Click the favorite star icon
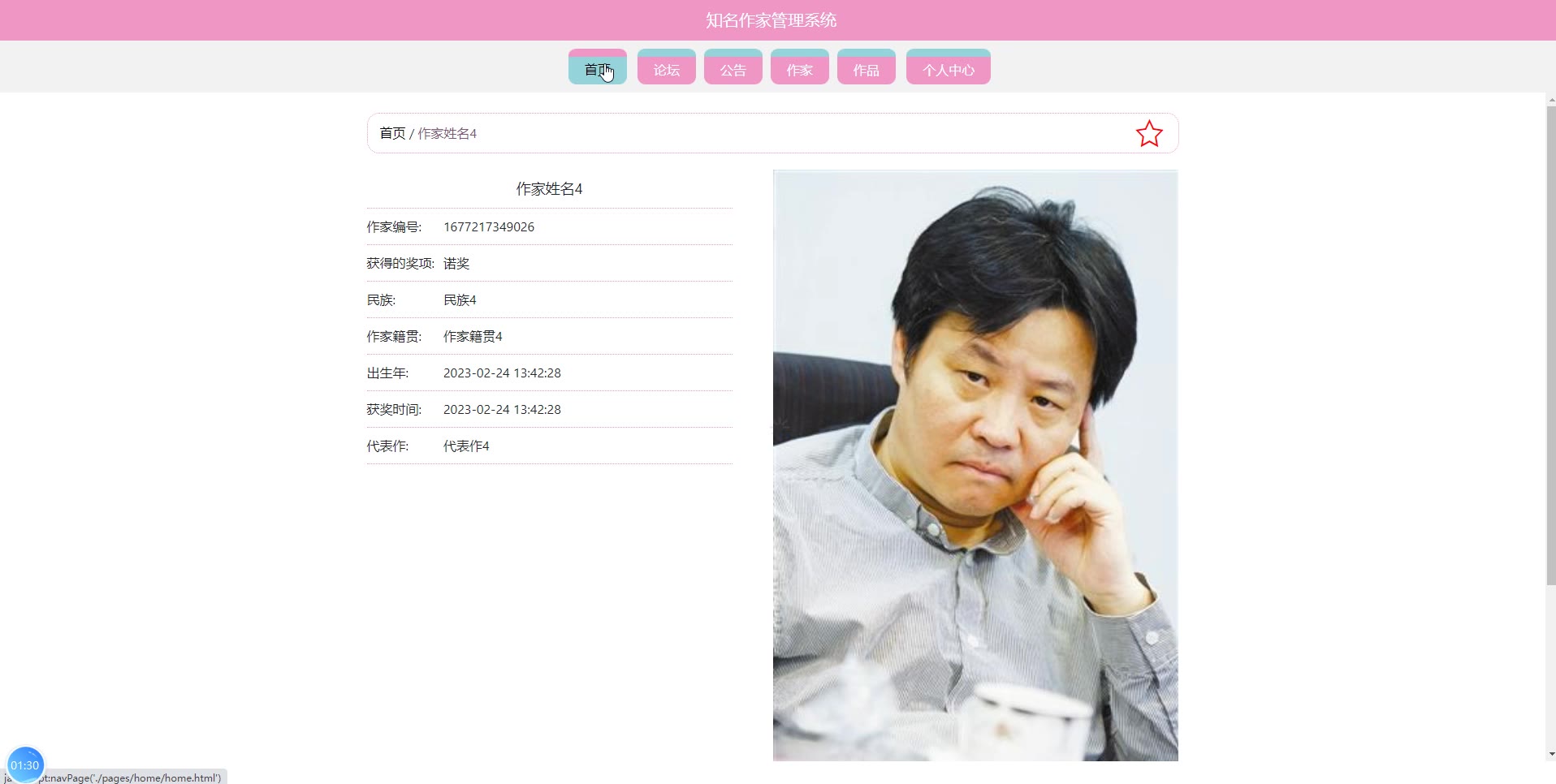The image size is (1556, 784). pos(1149,134)
